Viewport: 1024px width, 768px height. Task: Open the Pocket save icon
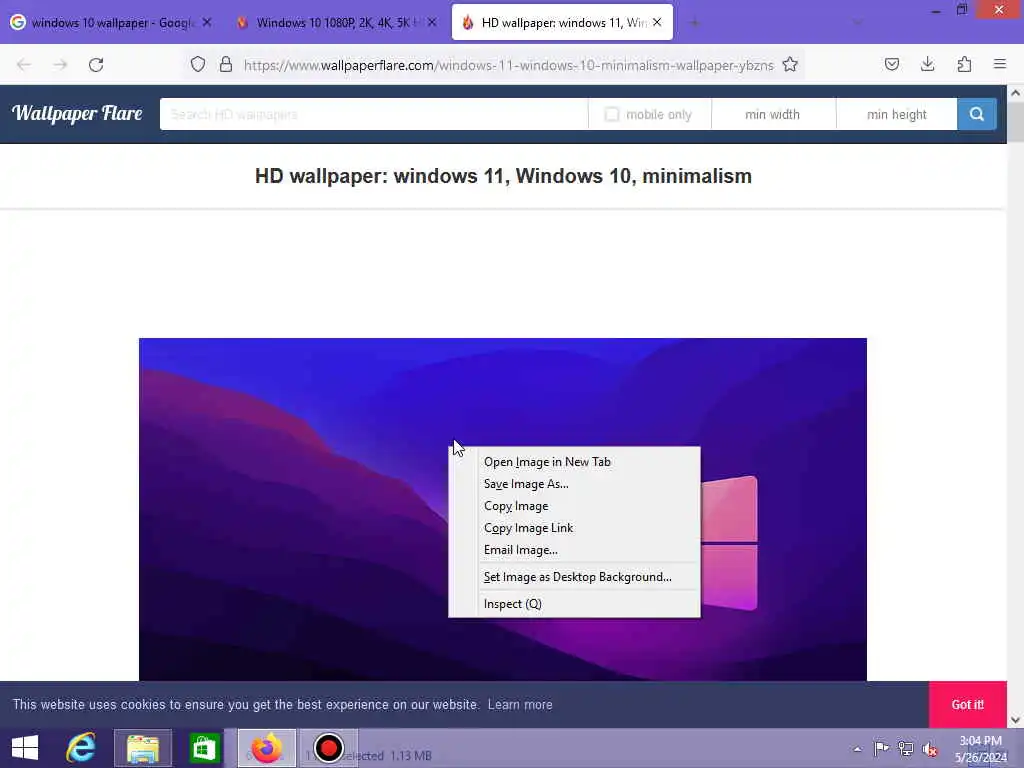click(891, 64)
